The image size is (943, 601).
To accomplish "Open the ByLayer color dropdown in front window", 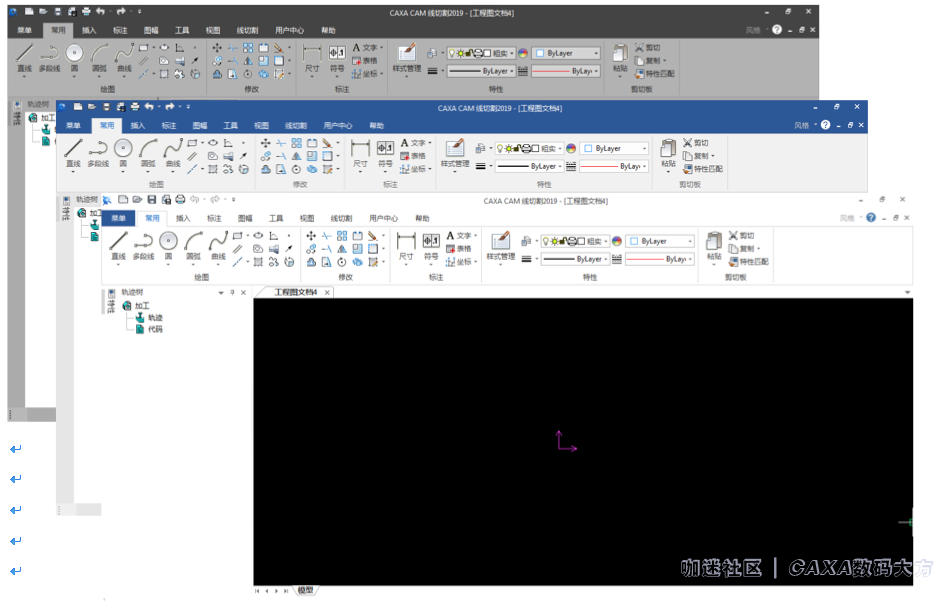I will (660, 241).
